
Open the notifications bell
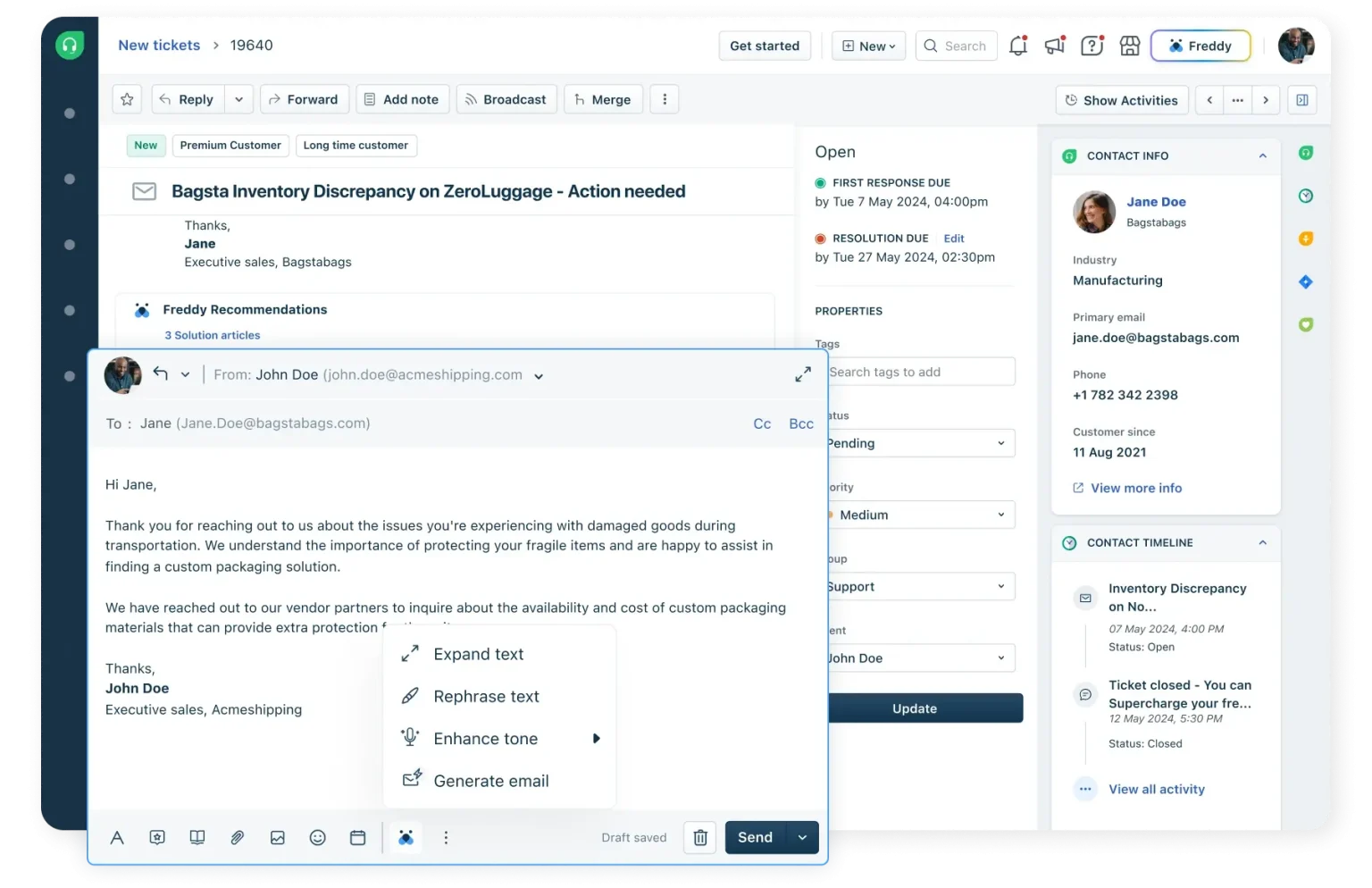point(1017,46)
